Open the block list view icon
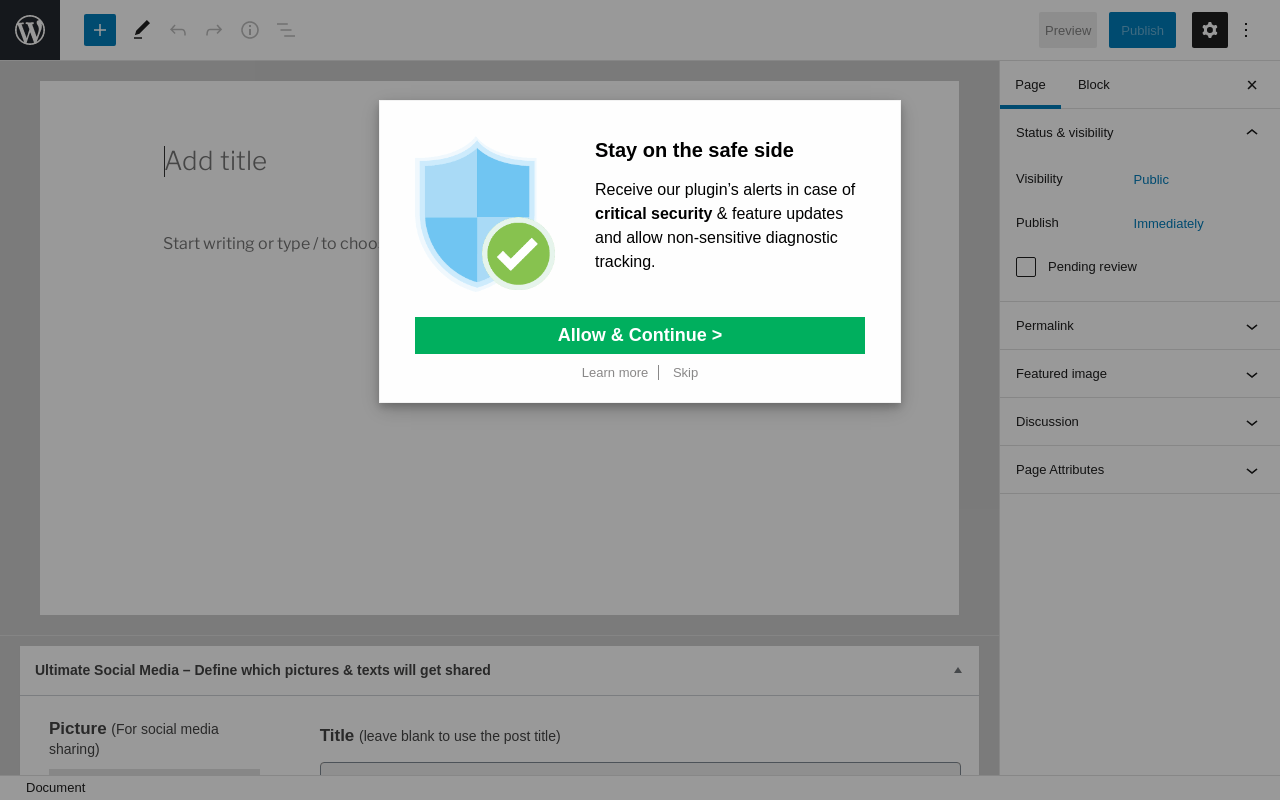 286,30
